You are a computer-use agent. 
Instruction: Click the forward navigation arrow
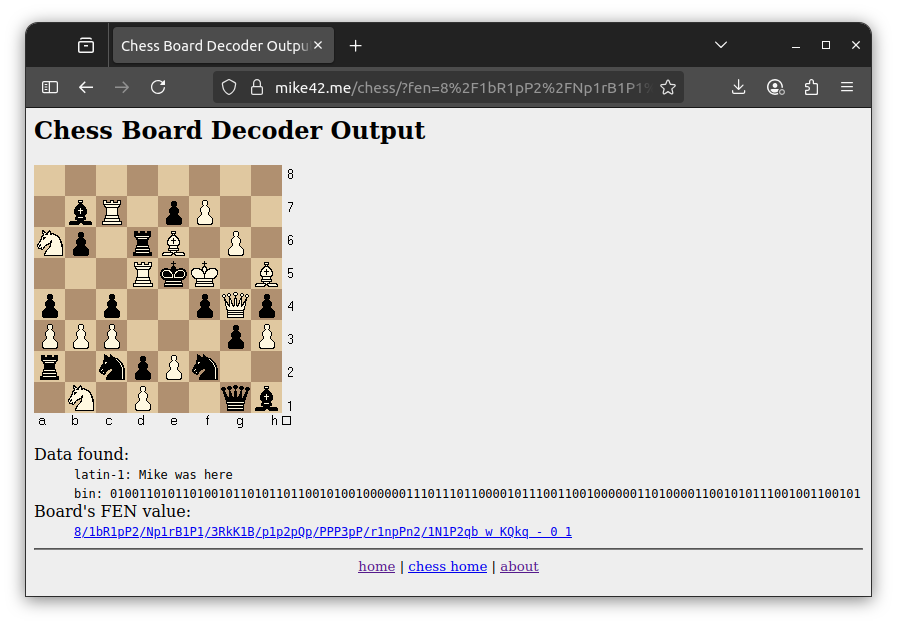pos(122,87)
